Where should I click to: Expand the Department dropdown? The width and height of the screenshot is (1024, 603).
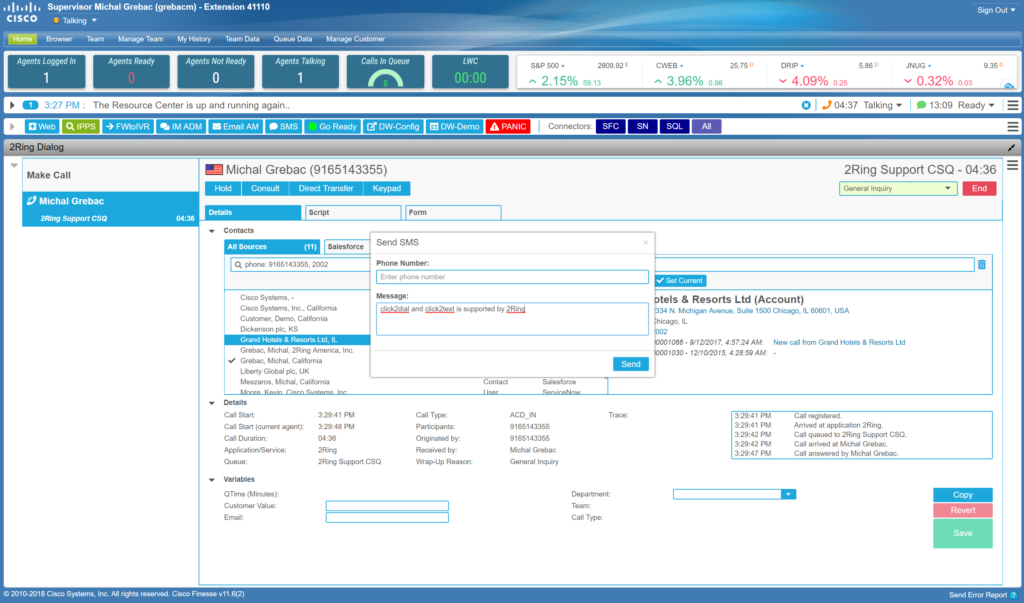point(788,493)
